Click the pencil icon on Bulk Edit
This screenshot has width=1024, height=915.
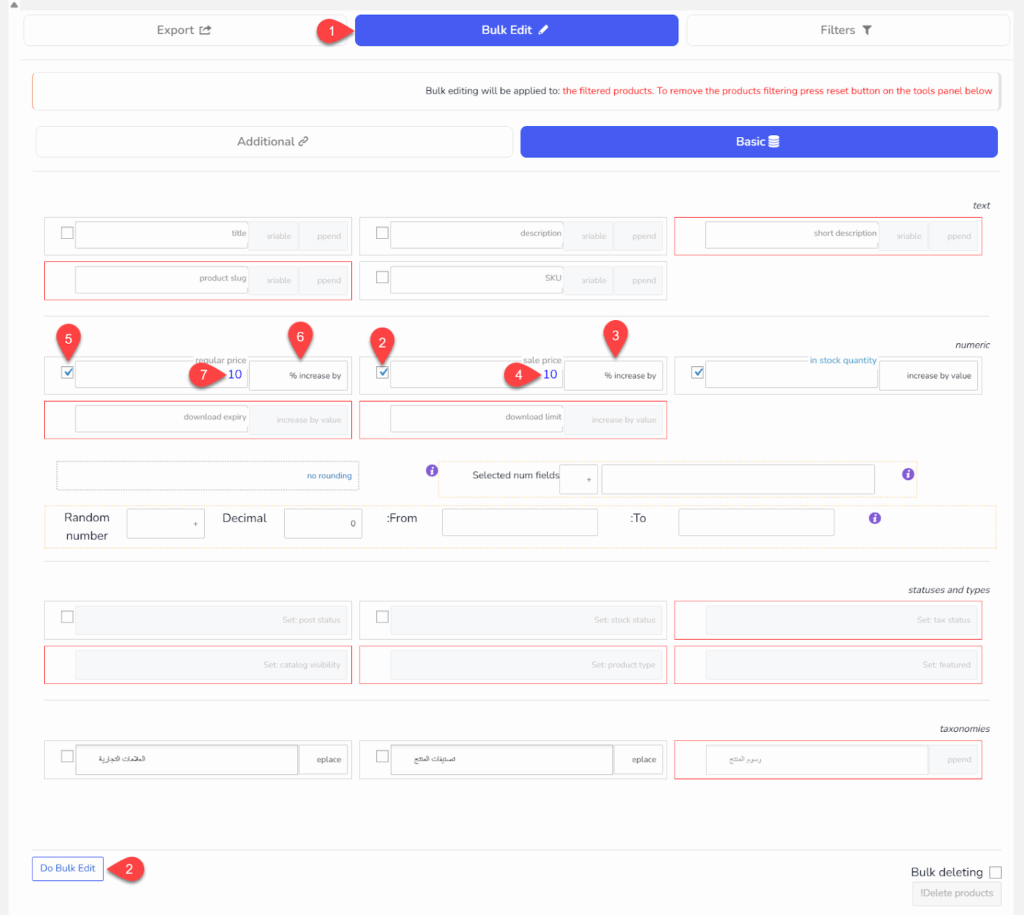click(544, 30)
